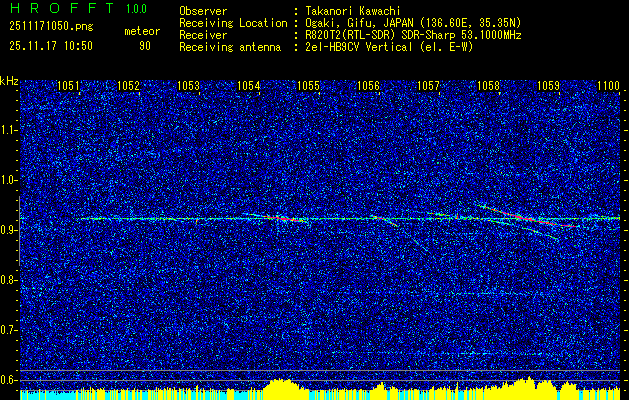Click the 0.8 kHz axis label
This screenshot has height=400, width=629.
point(8,280)
